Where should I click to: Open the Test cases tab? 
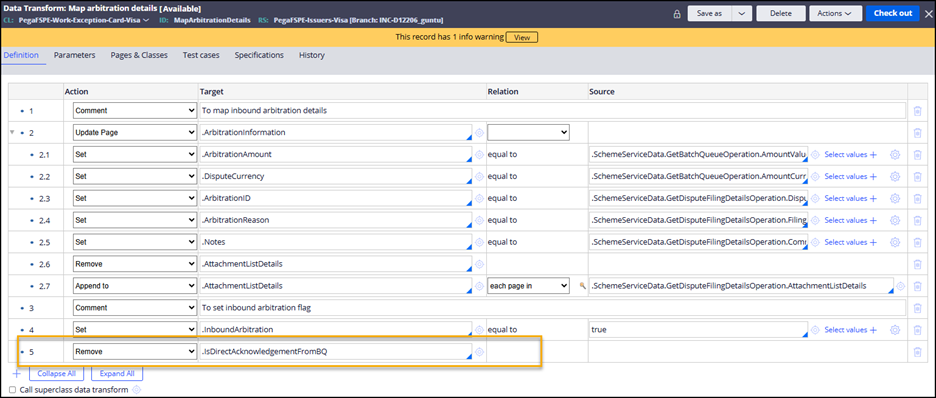pyautogui.click(x=201, y=55)
